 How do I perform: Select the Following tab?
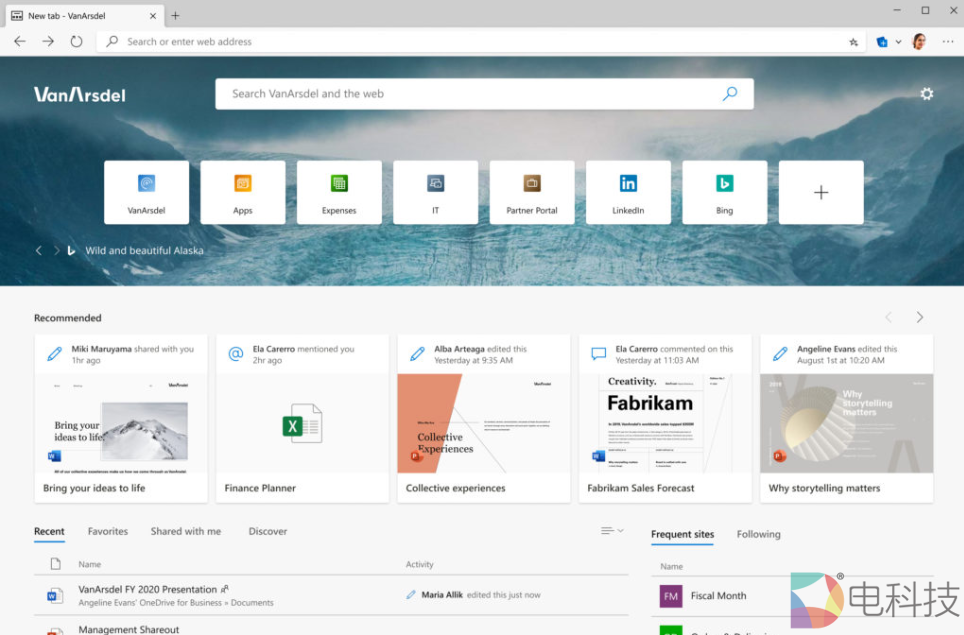758,535
